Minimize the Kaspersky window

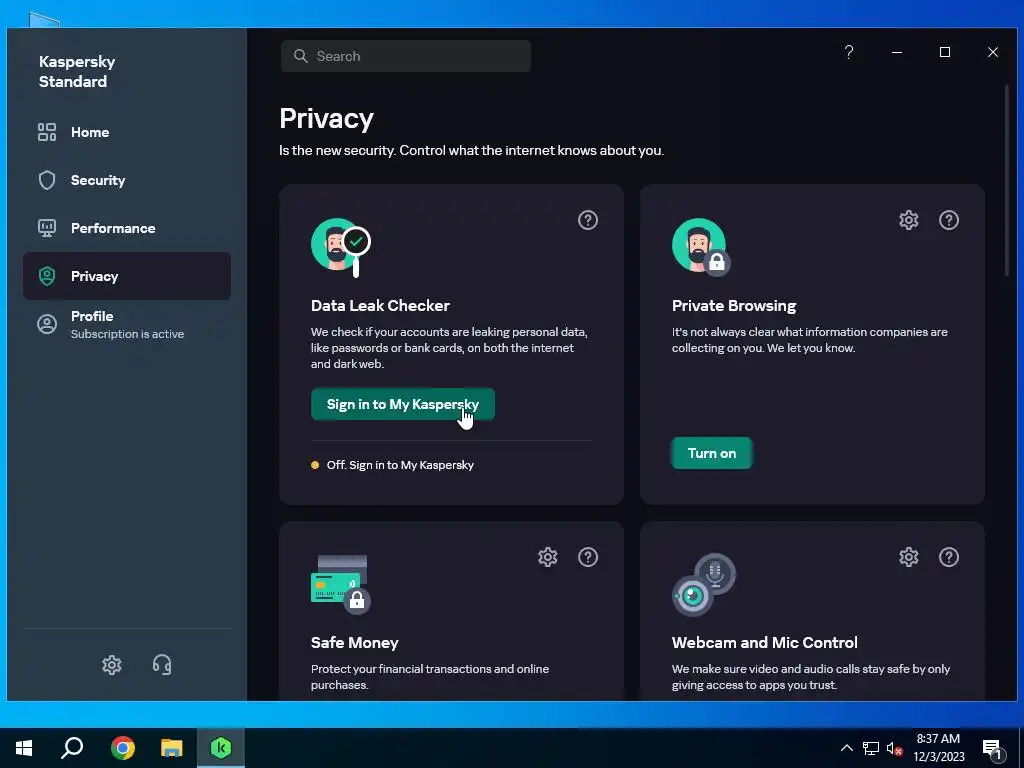897,52
